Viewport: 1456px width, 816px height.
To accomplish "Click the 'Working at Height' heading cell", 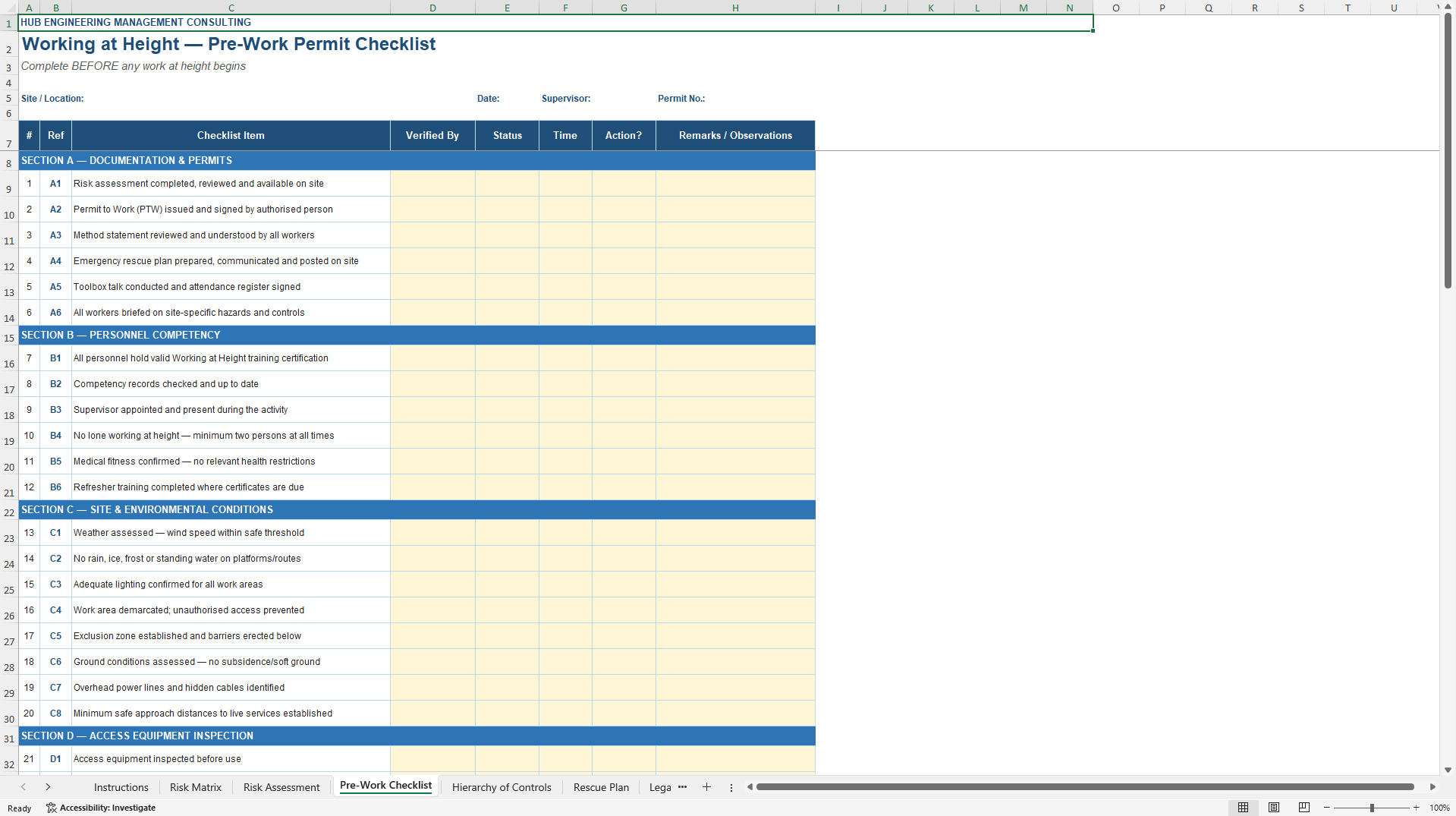I will (x=228, y=44).
